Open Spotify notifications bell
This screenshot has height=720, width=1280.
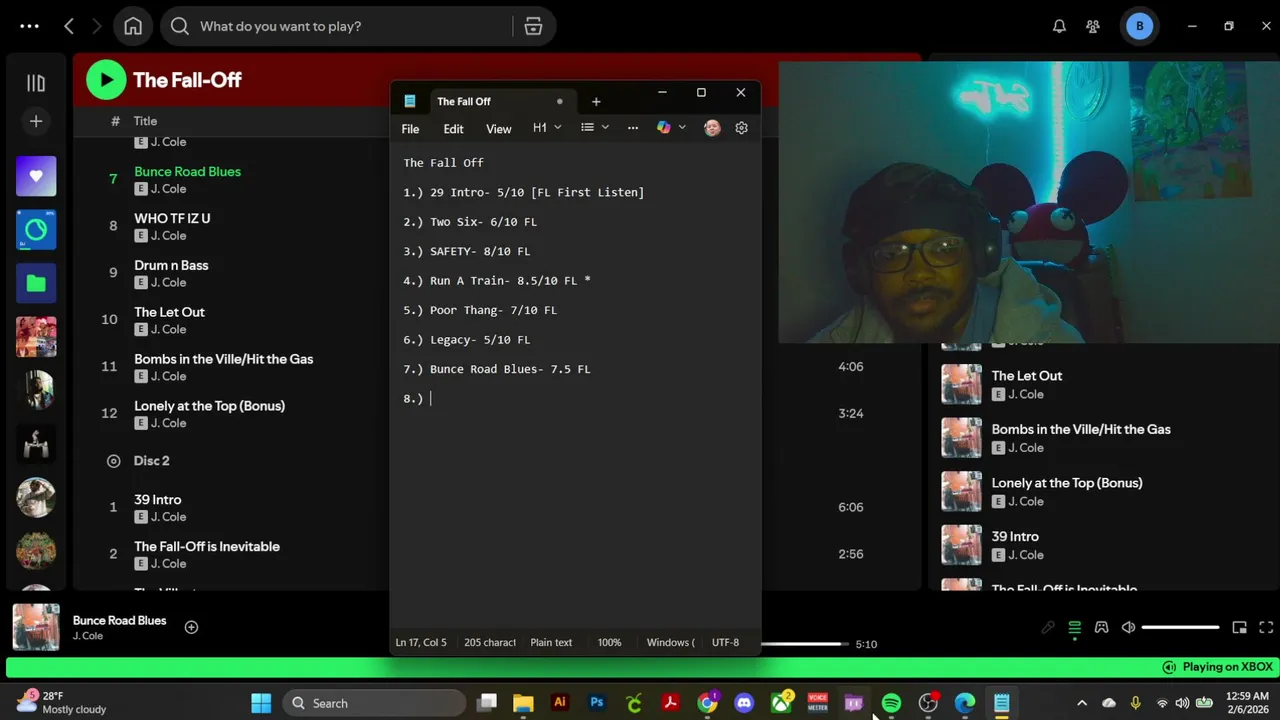coord(1059,26)
